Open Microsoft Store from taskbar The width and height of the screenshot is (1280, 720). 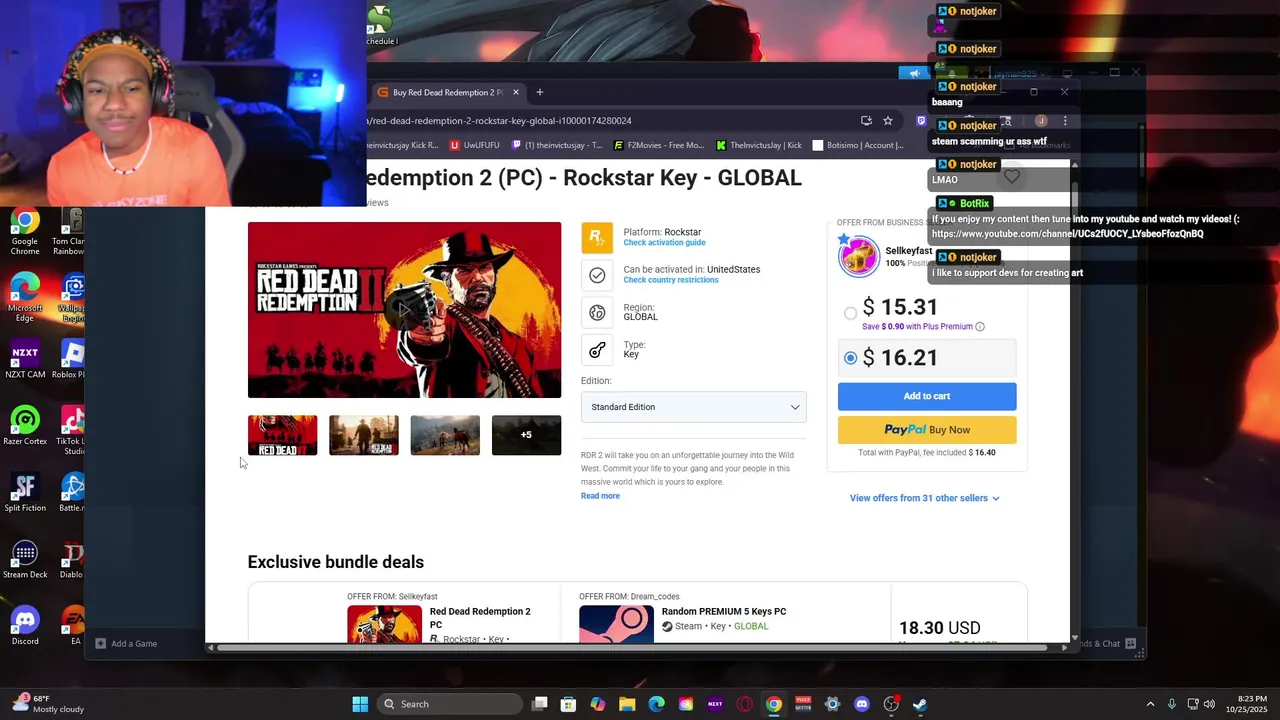pos(568,704)
